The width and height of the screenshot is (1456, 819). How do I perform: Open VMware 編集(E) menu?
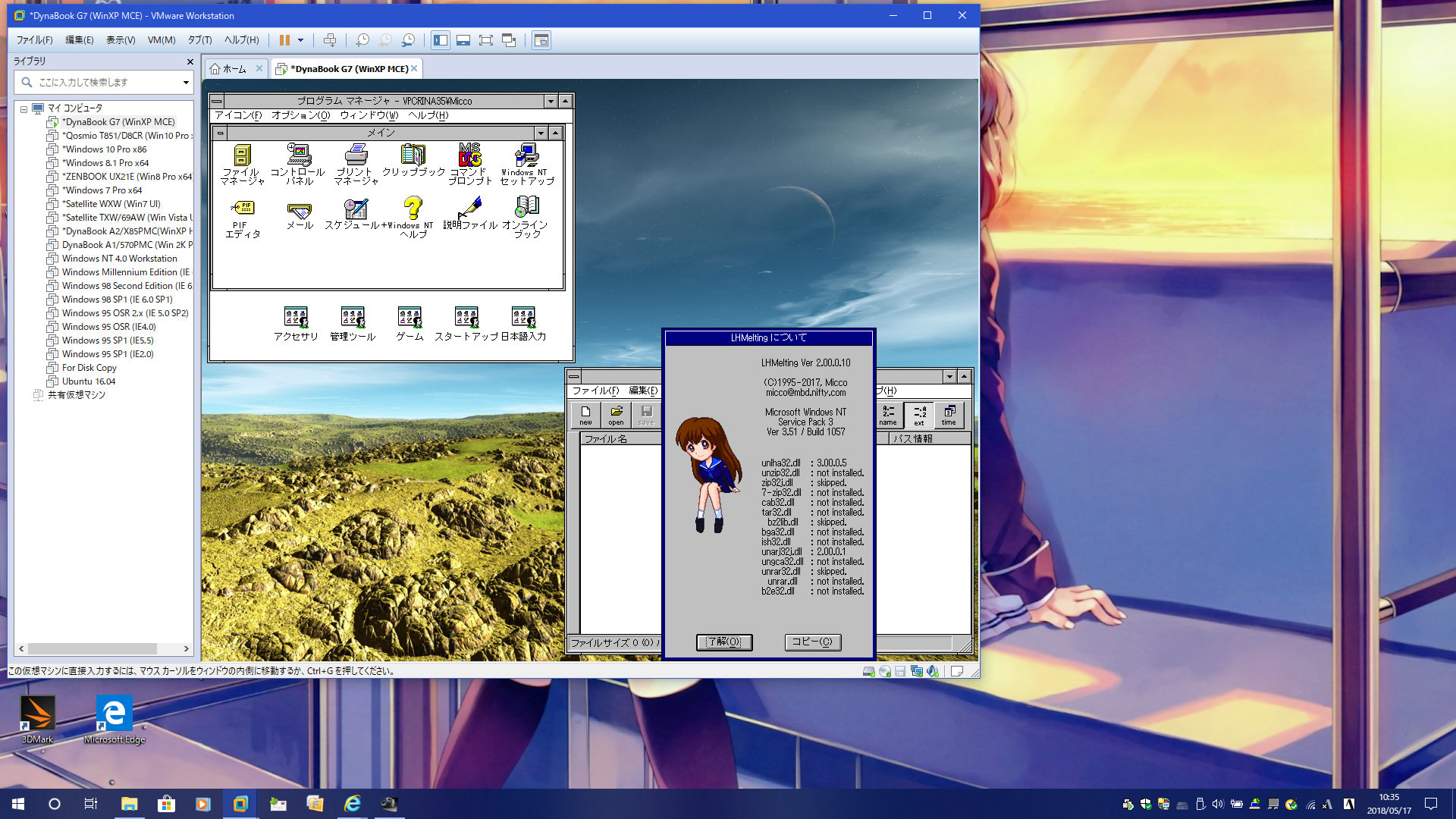click(80, 40)
